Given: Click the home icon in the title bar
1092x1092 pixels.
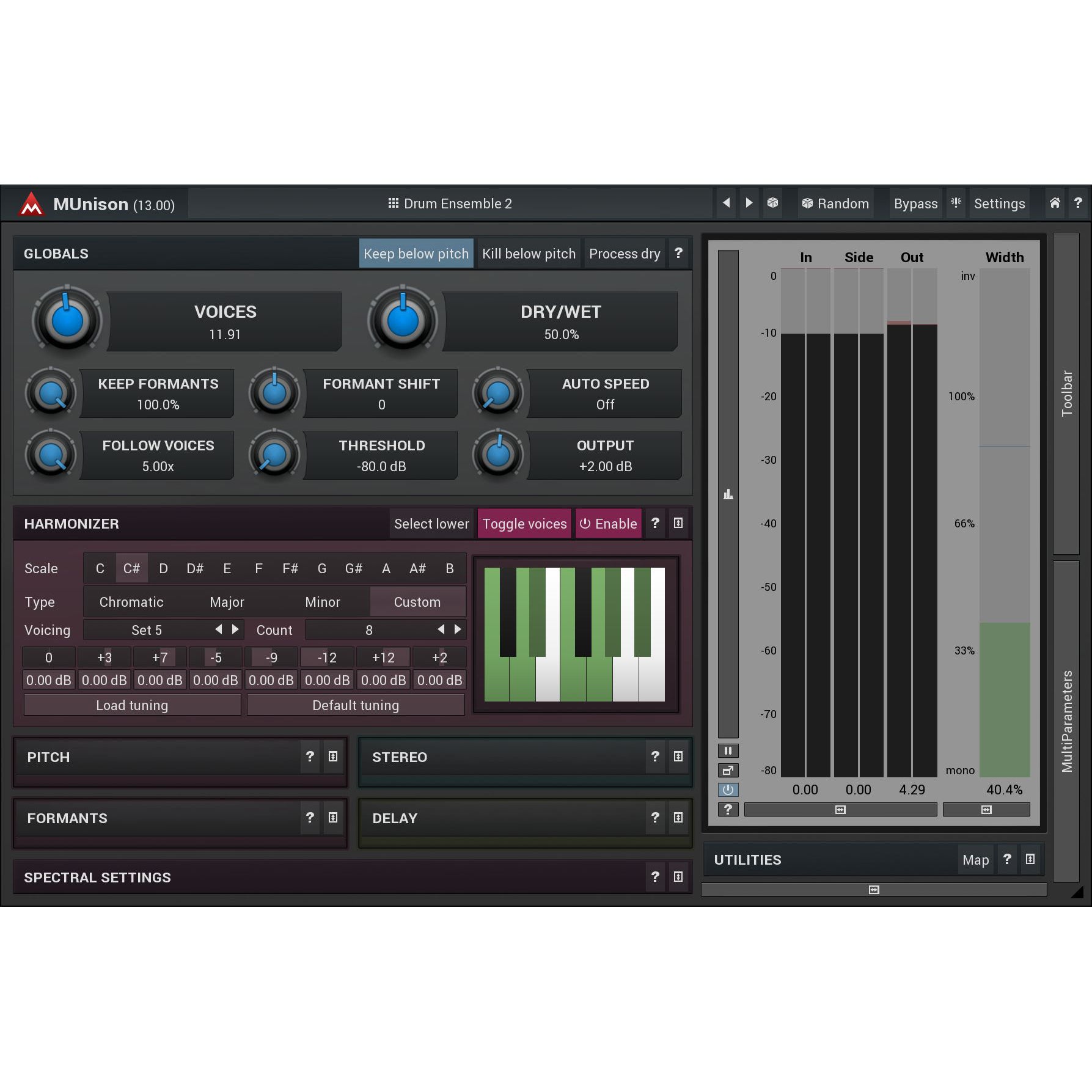Looking at the screenshot, I should [x=1055, y=203].
